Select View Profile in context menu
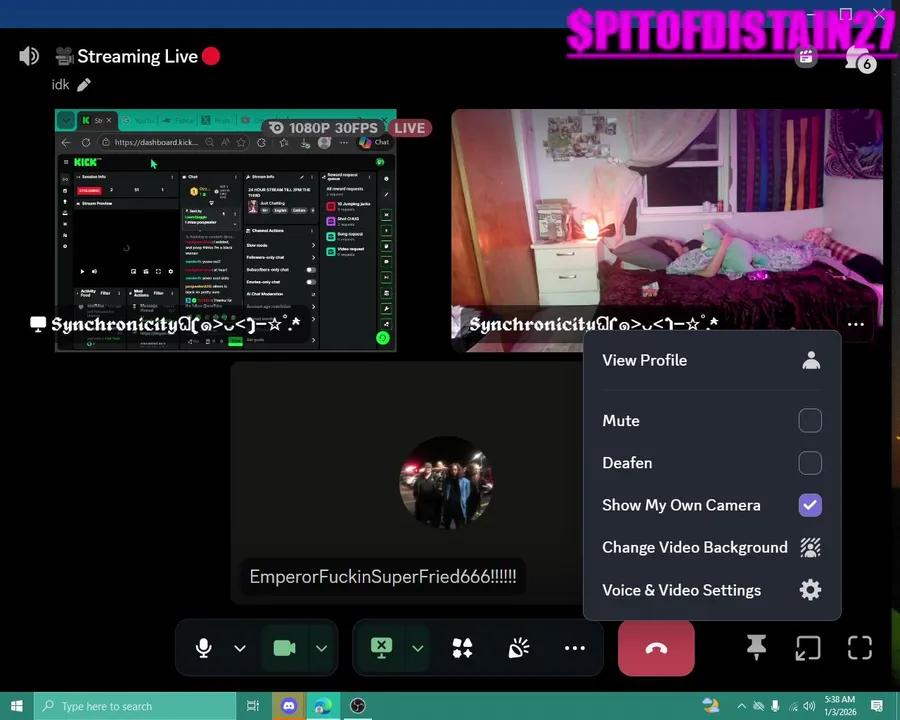The width and height of the screenshot is (900, 720). pos(711,360)
